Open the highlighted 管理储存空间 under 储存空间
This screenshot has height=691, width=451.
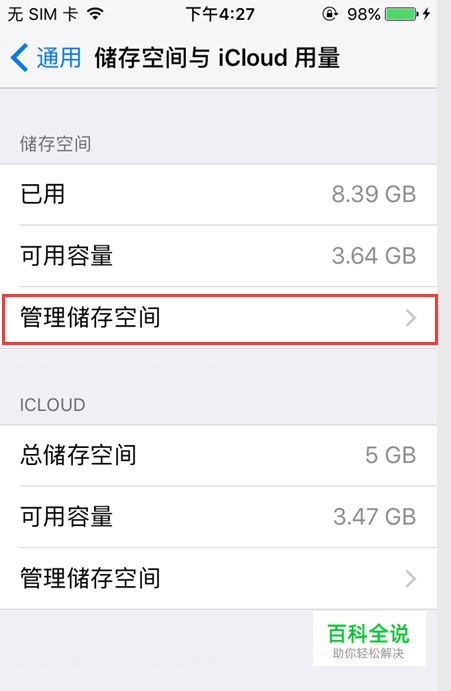pos(220,319)
